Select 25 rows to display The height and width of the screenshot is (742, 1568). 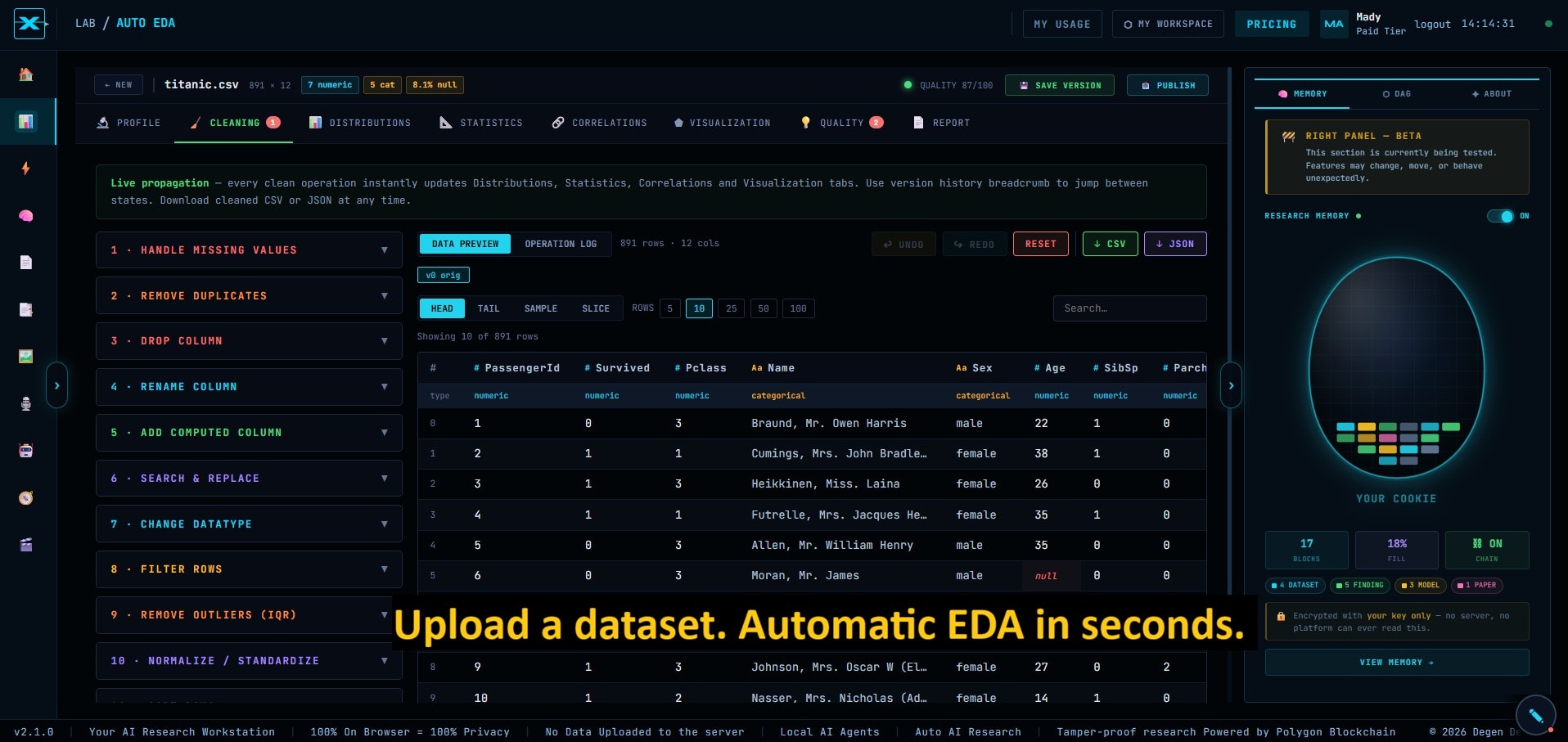731,308
